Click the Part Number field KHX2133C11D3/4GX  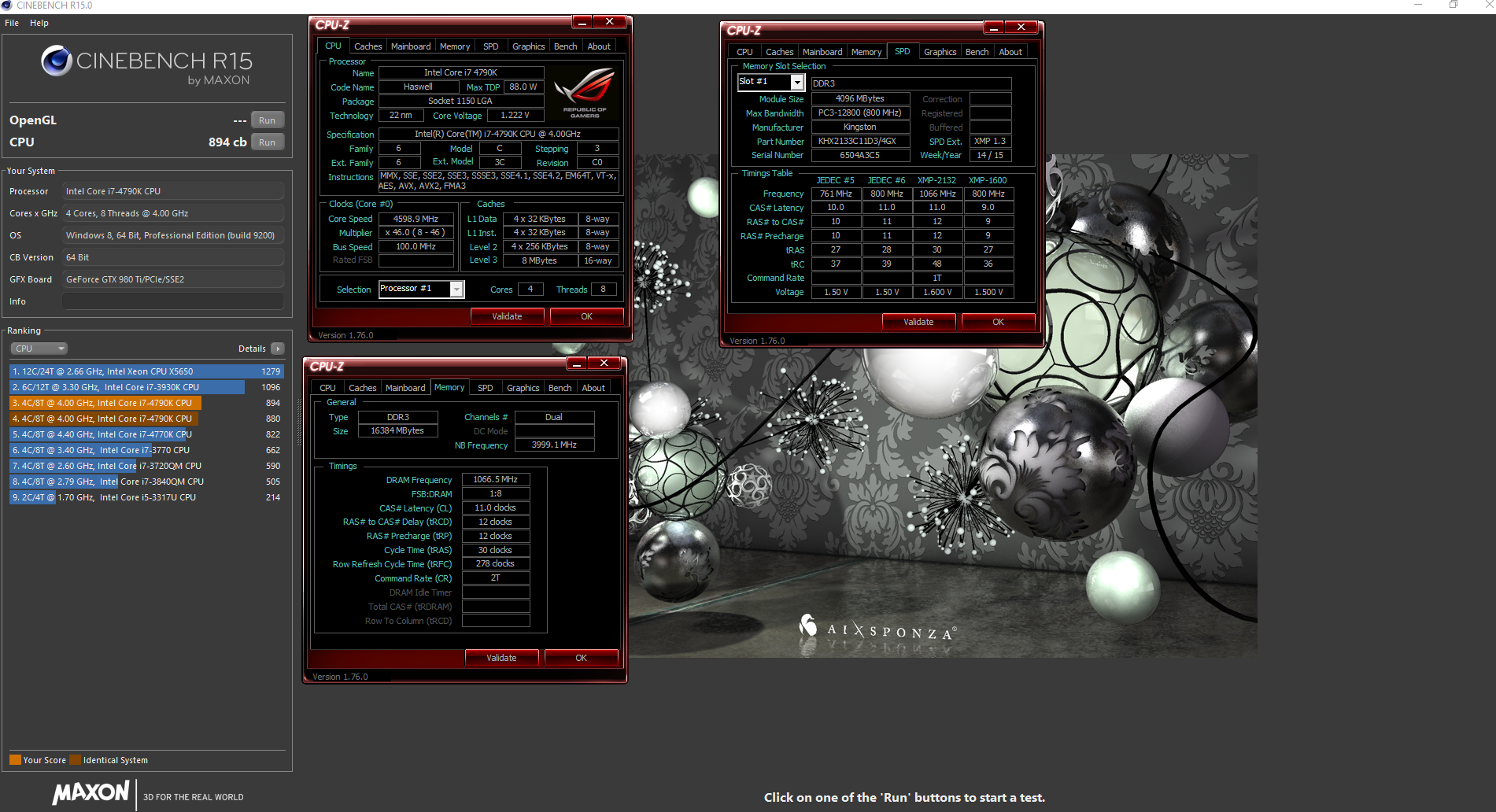tap(860, 142)
